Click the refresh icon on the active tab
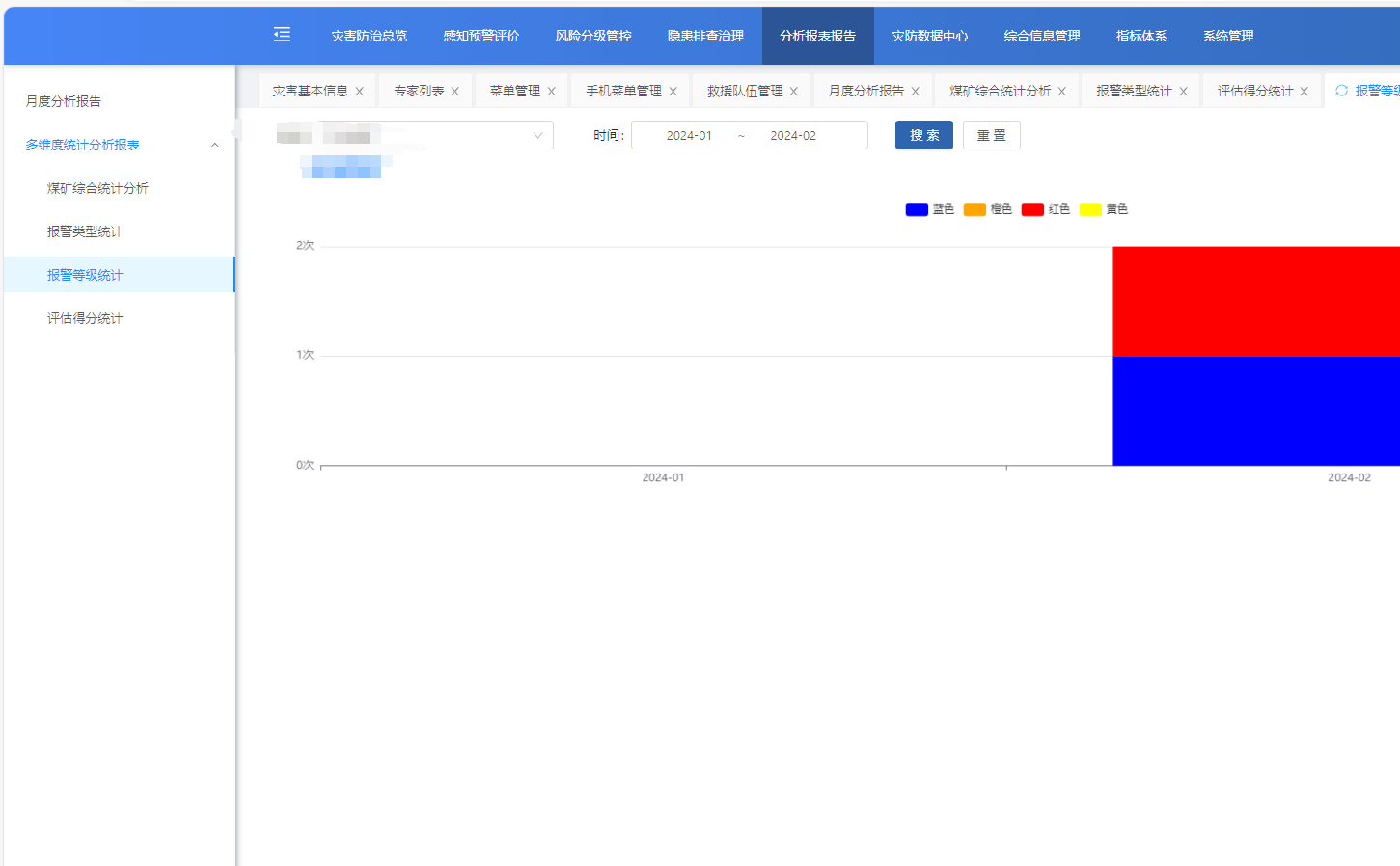 point(1341,91)
